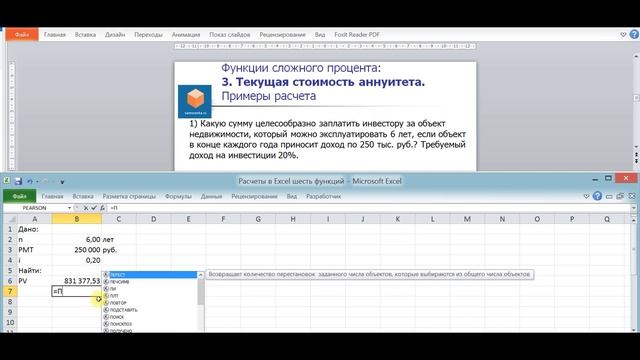The width and height of the screenshot is (640, 360).
Task: Select ПЕЧСИМВ in the function autocomplete list
Action: 150,282
